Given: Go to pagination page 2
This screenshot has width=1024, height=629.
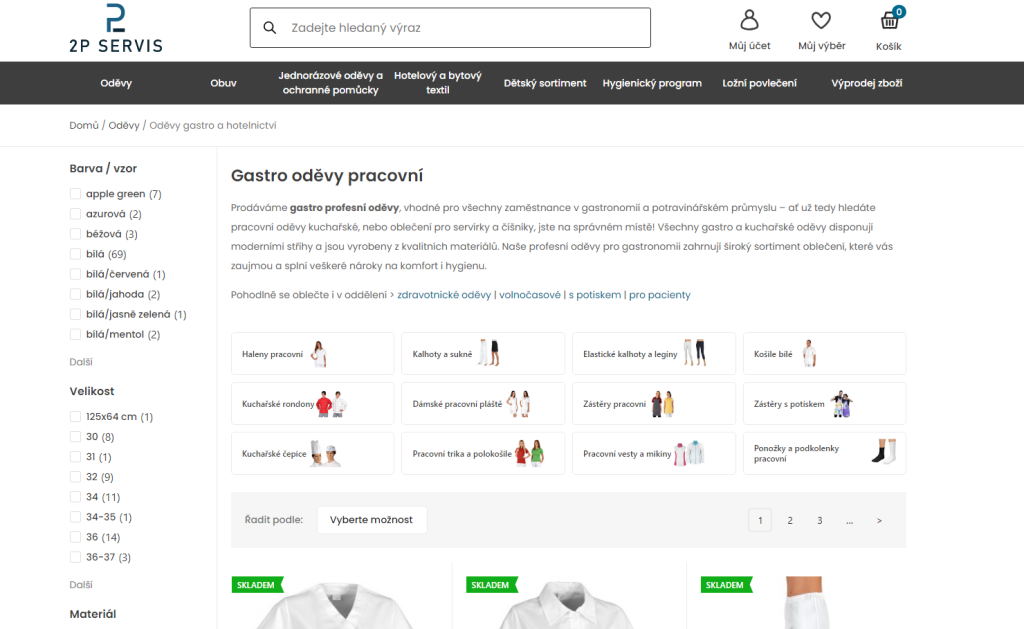Looking at the screenshot, I should pos(790,521).
